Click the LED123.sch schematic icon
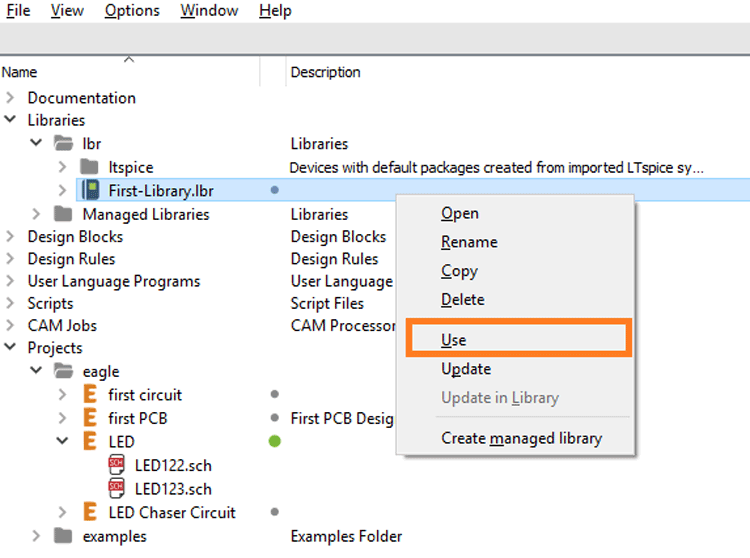This screenshot has width=750, height=558. [116, 488]
